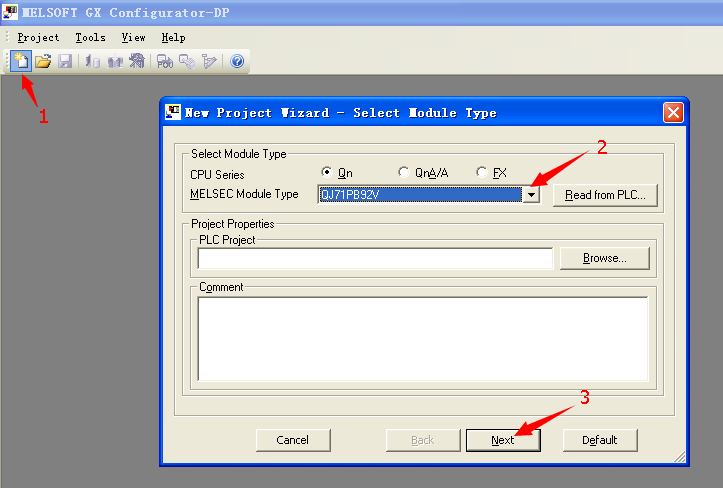Open the Help menu
This screenshot has width=723, height=488.
[173, 37]
